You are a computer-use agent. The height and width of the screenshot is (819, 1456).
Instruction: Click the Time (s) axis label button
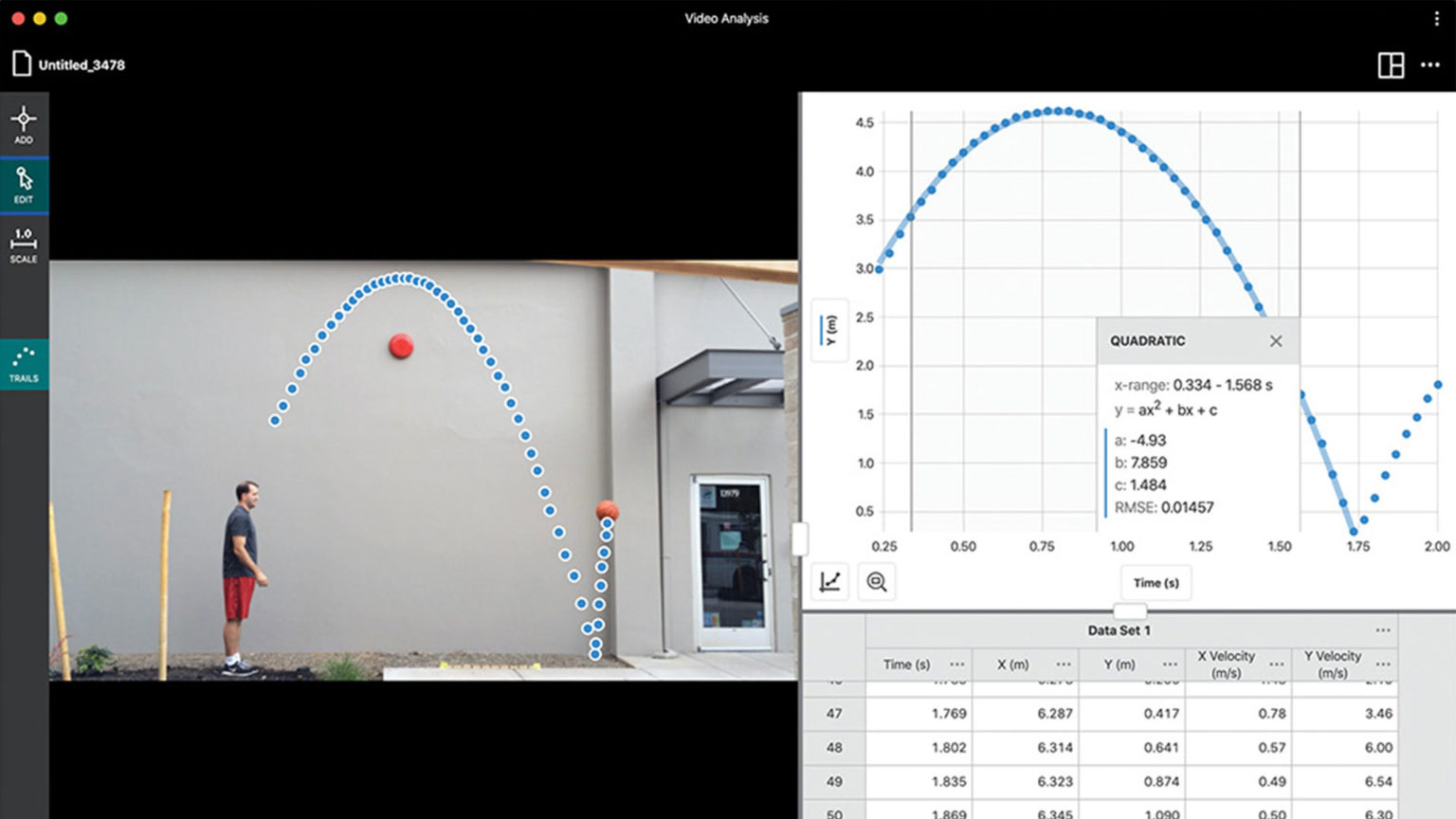1156,583
